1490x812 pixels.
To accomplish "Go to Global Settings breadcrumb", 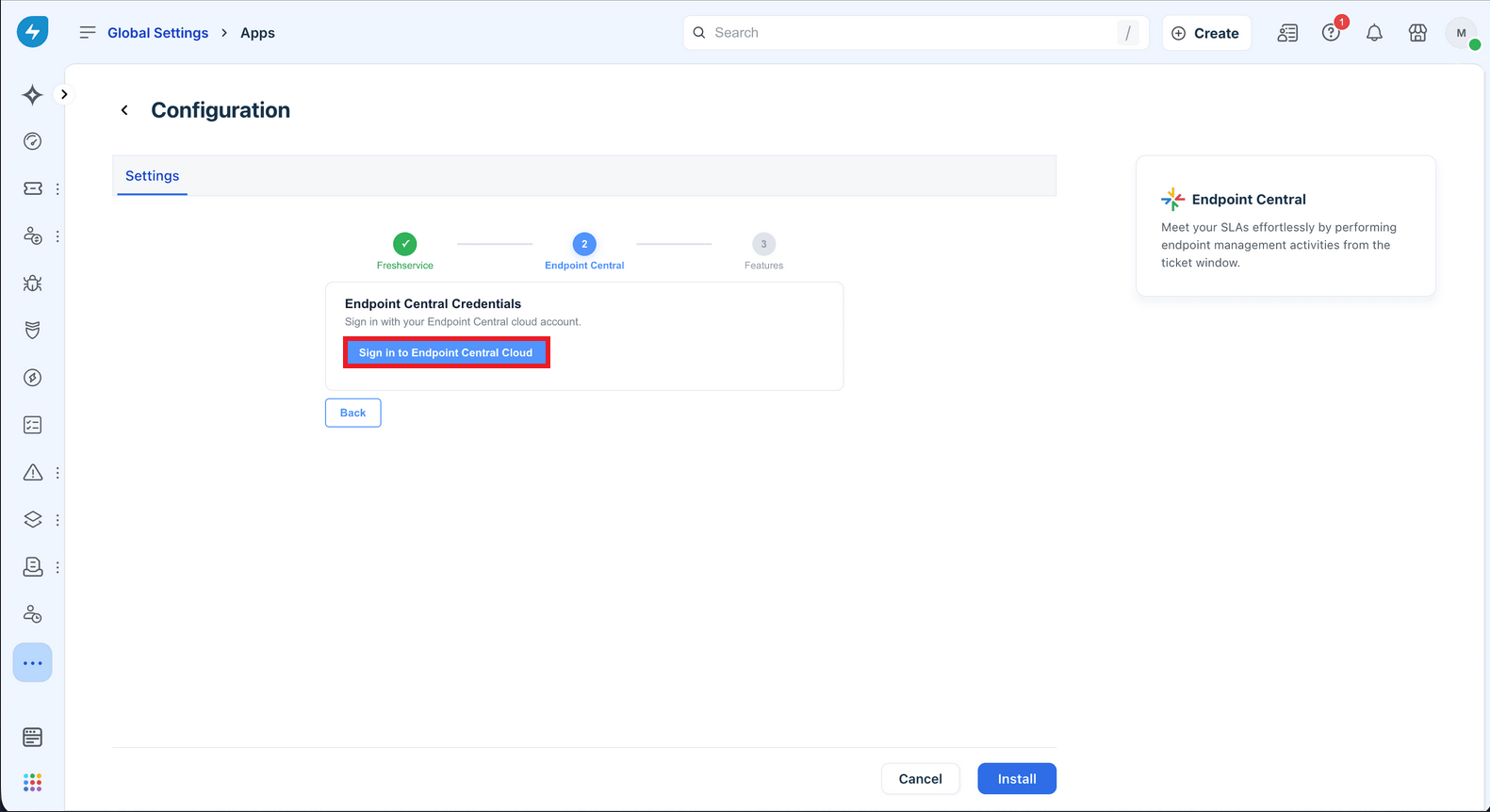I will pyautogui.click(x=157, y=33).
